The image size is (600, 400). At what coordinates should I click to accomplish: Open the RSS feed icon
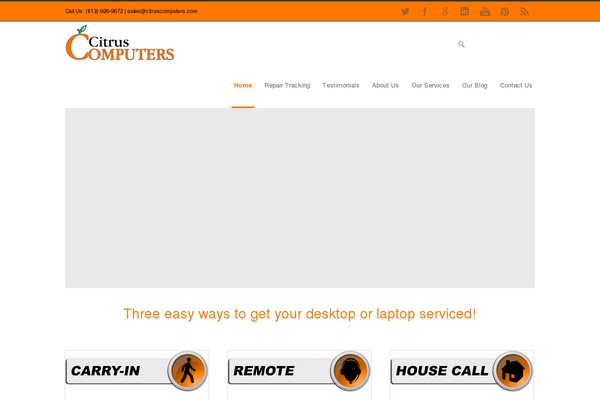click(525, 12)
